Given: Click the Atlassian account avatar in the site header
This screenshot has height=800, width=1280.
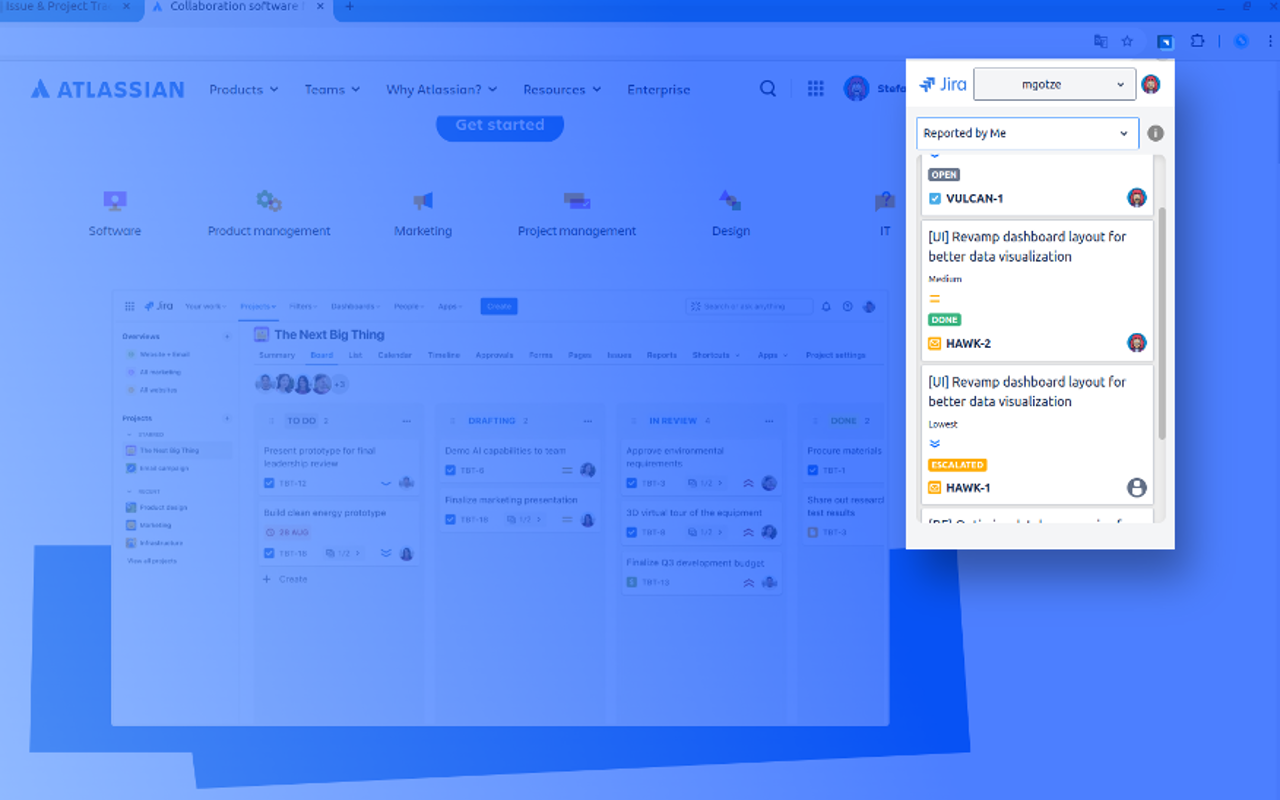Looking at the screenshot, I should pos(856,89).
